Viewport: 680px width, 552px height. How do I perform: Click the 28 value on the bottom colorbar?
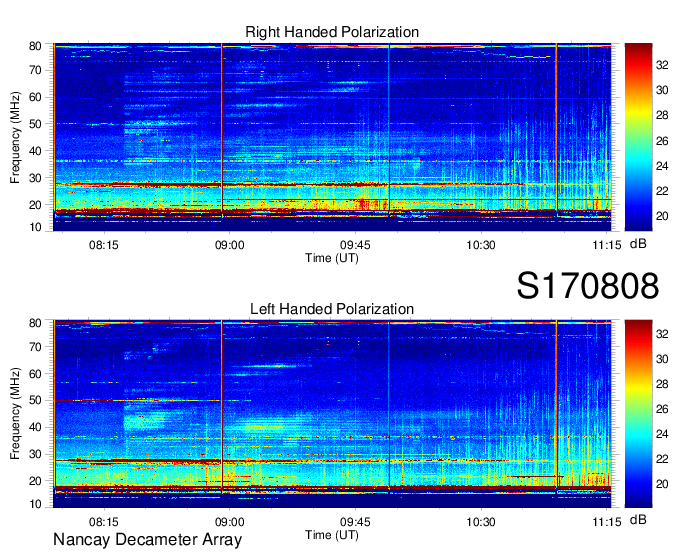(x=662, y=384)
